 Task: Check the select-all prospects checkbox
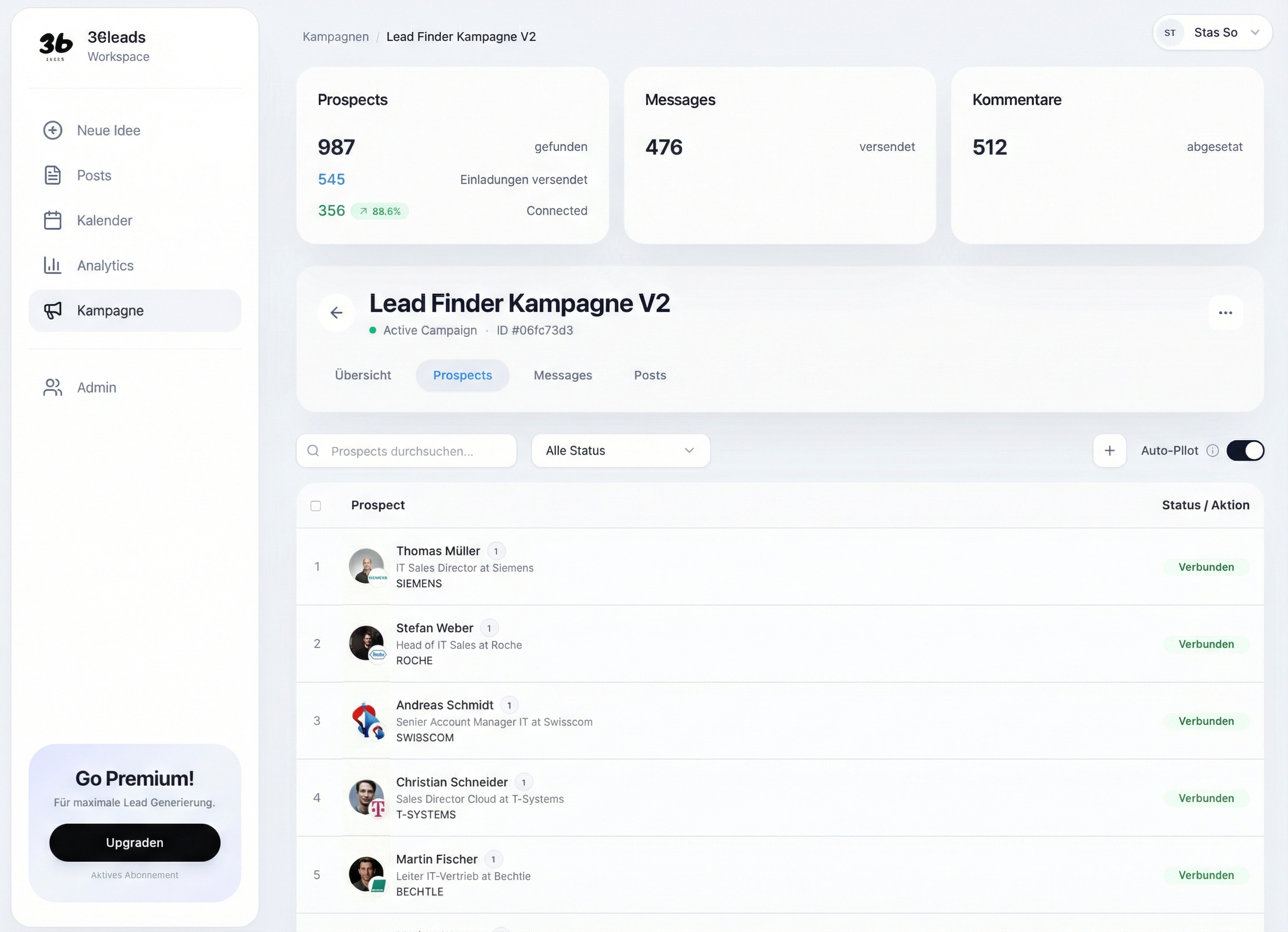[x=316, y=506]
